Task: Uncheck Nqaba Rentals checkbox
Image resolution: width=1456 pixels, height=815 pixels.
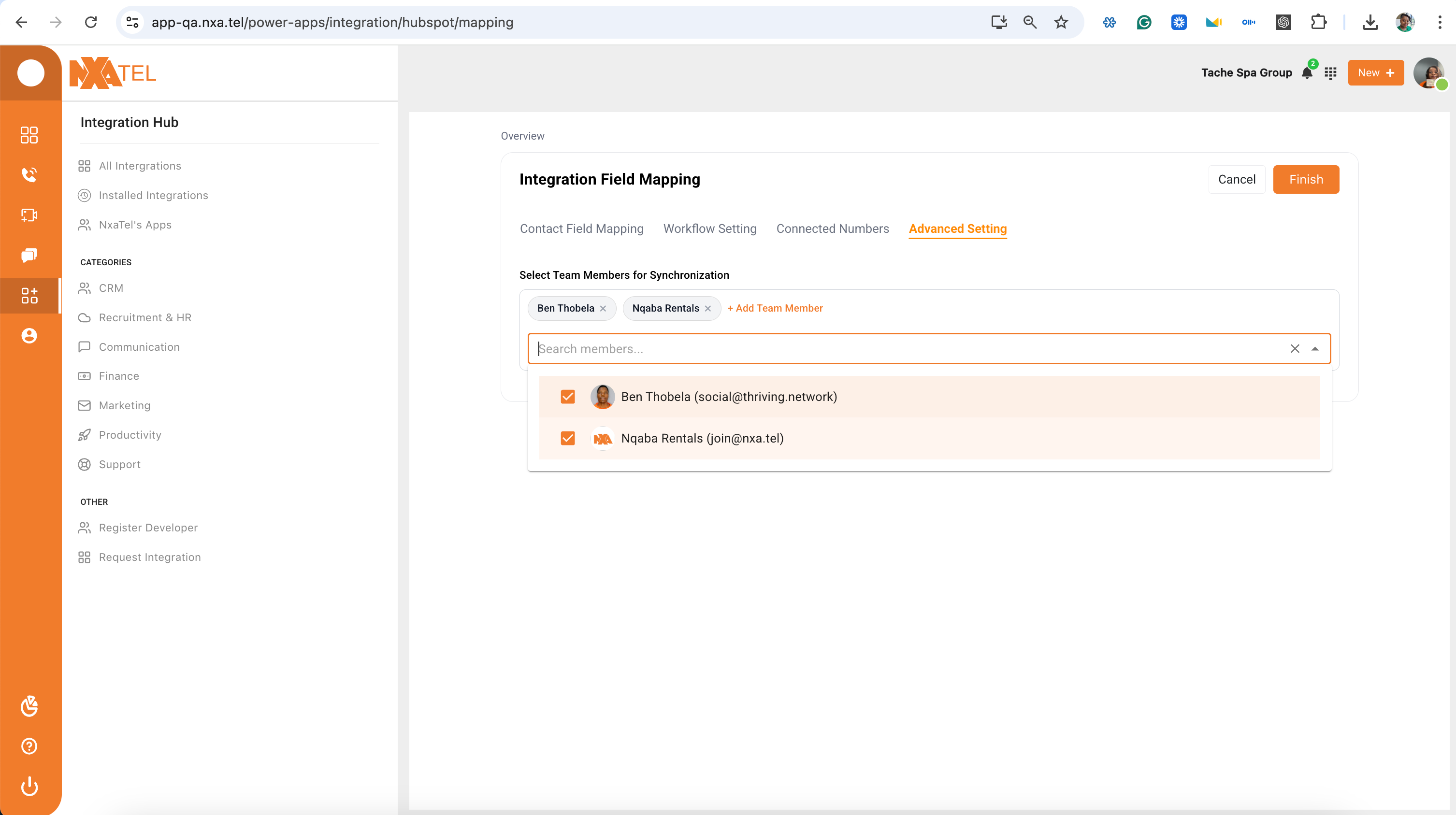Action: tap(567, 439)
